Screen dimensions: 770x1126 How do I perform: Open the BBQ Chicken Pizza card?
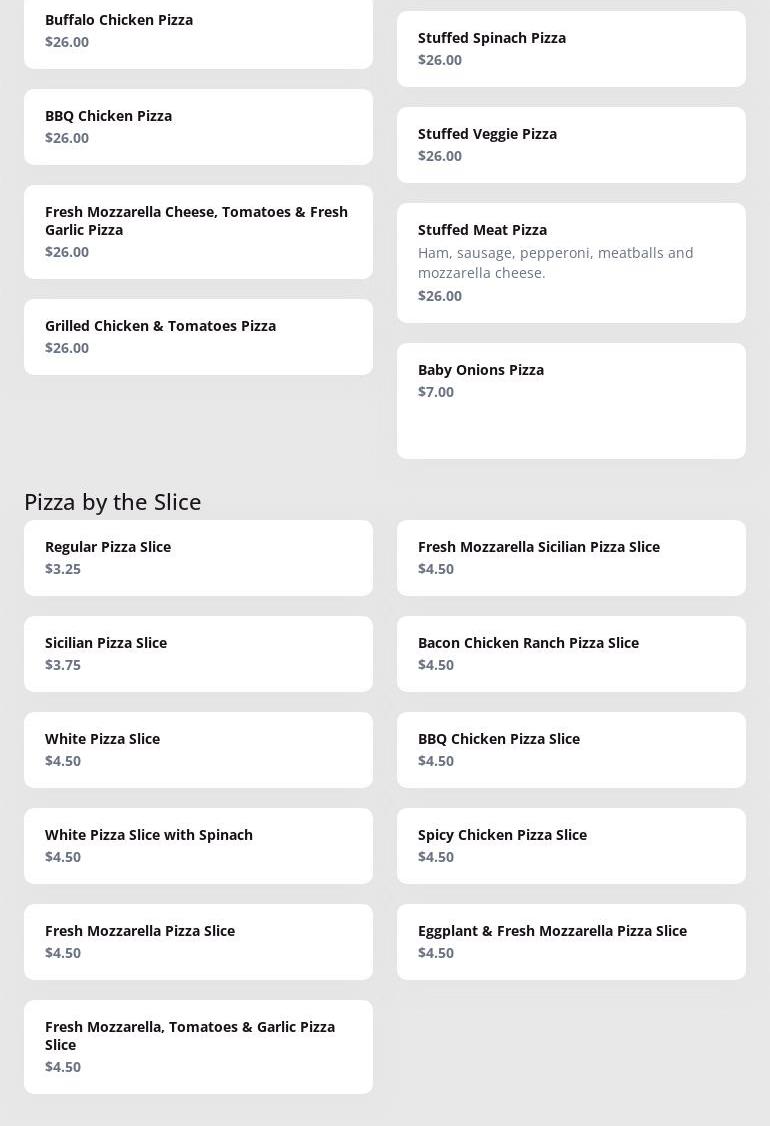[x=198, y=127]
